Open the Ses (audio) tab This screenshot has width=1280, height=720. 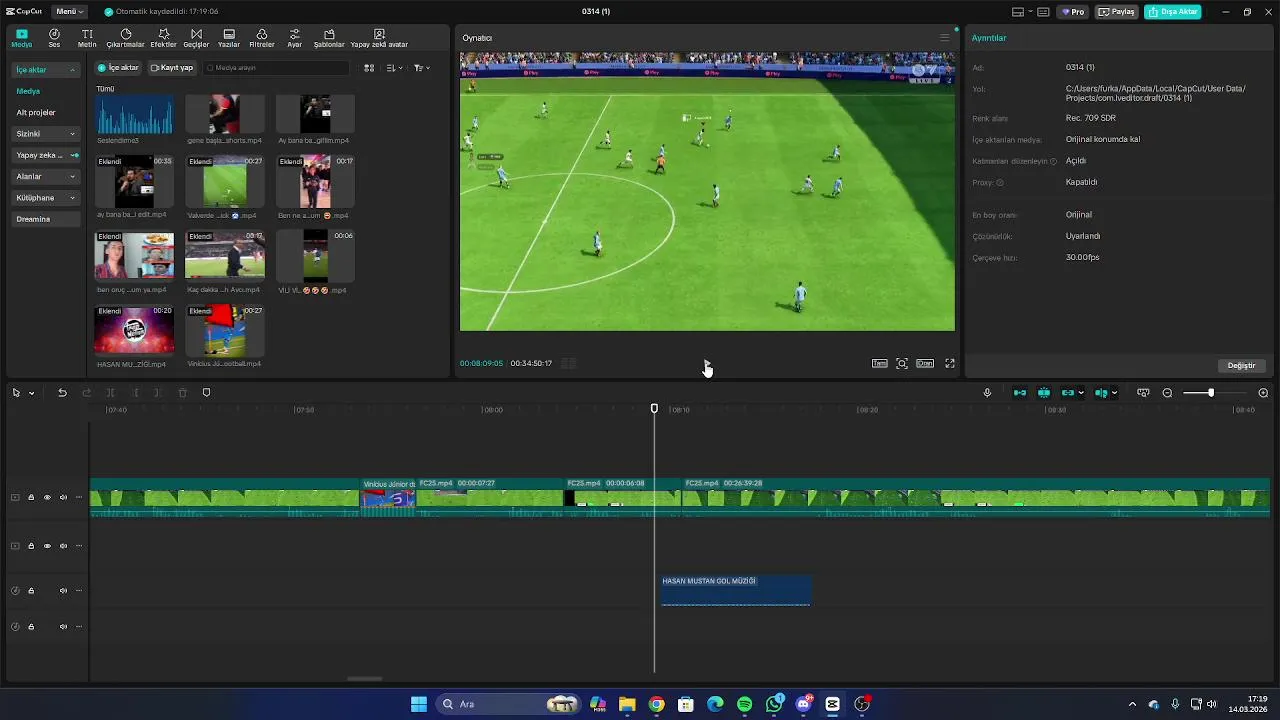[54, 38]
